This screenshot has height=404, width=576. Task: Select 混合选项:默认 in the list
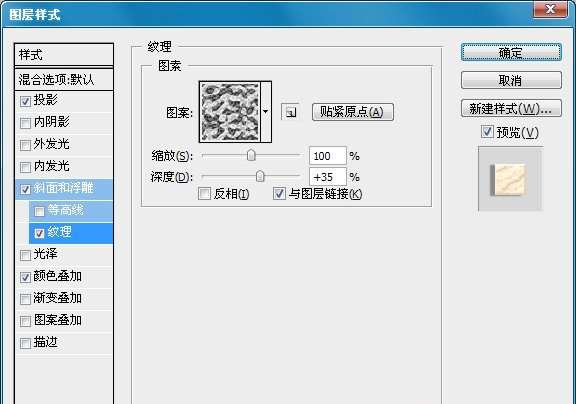[64, 79]
